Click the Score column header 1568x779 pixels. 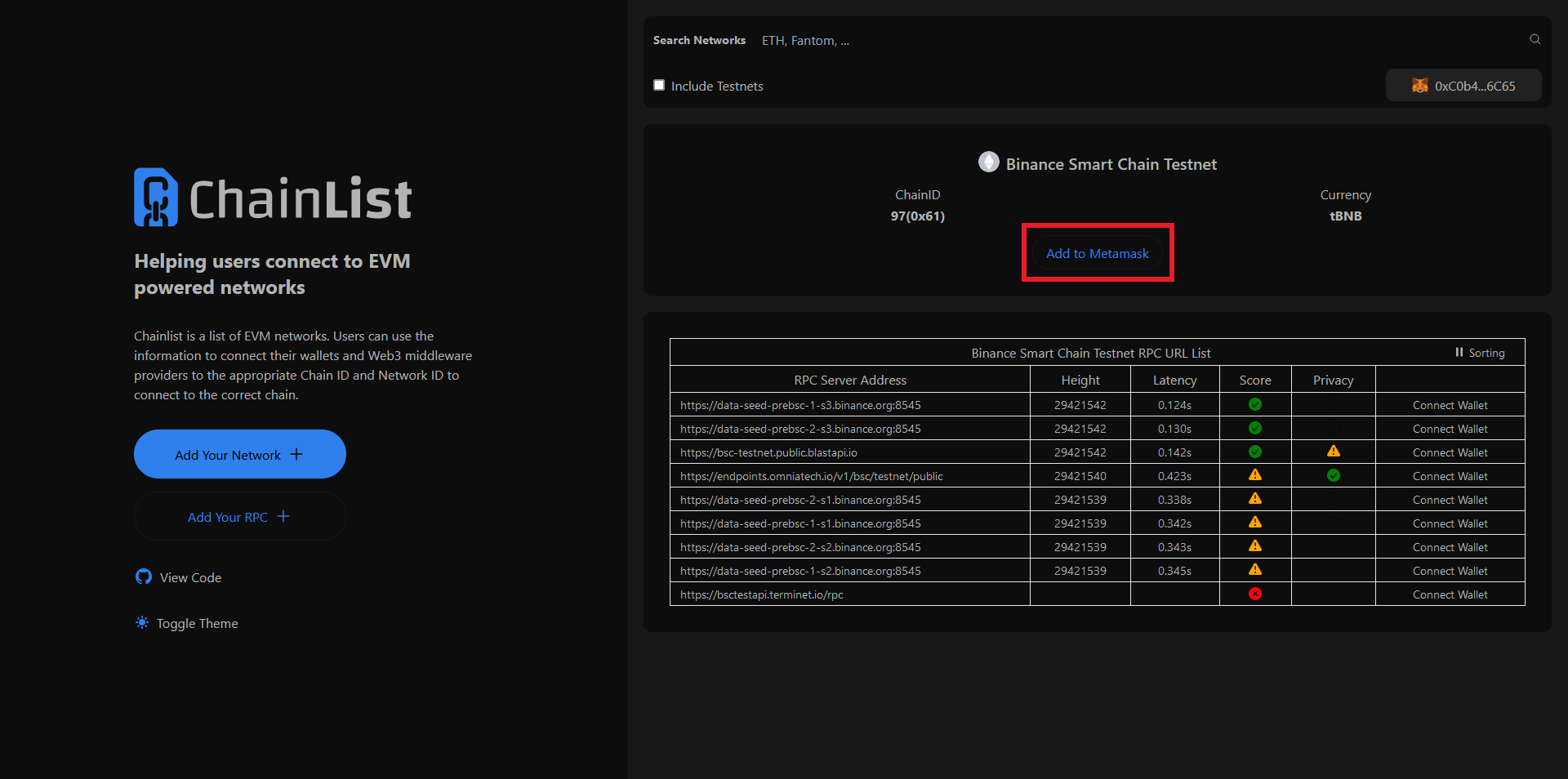pyautogui.click(x=1254, y=380)
